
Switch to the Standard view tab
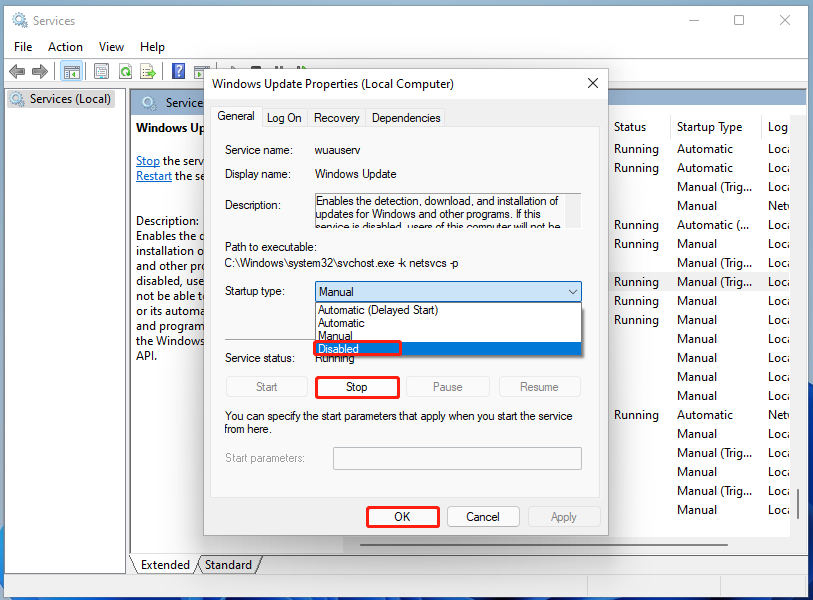tap(228, 564)
